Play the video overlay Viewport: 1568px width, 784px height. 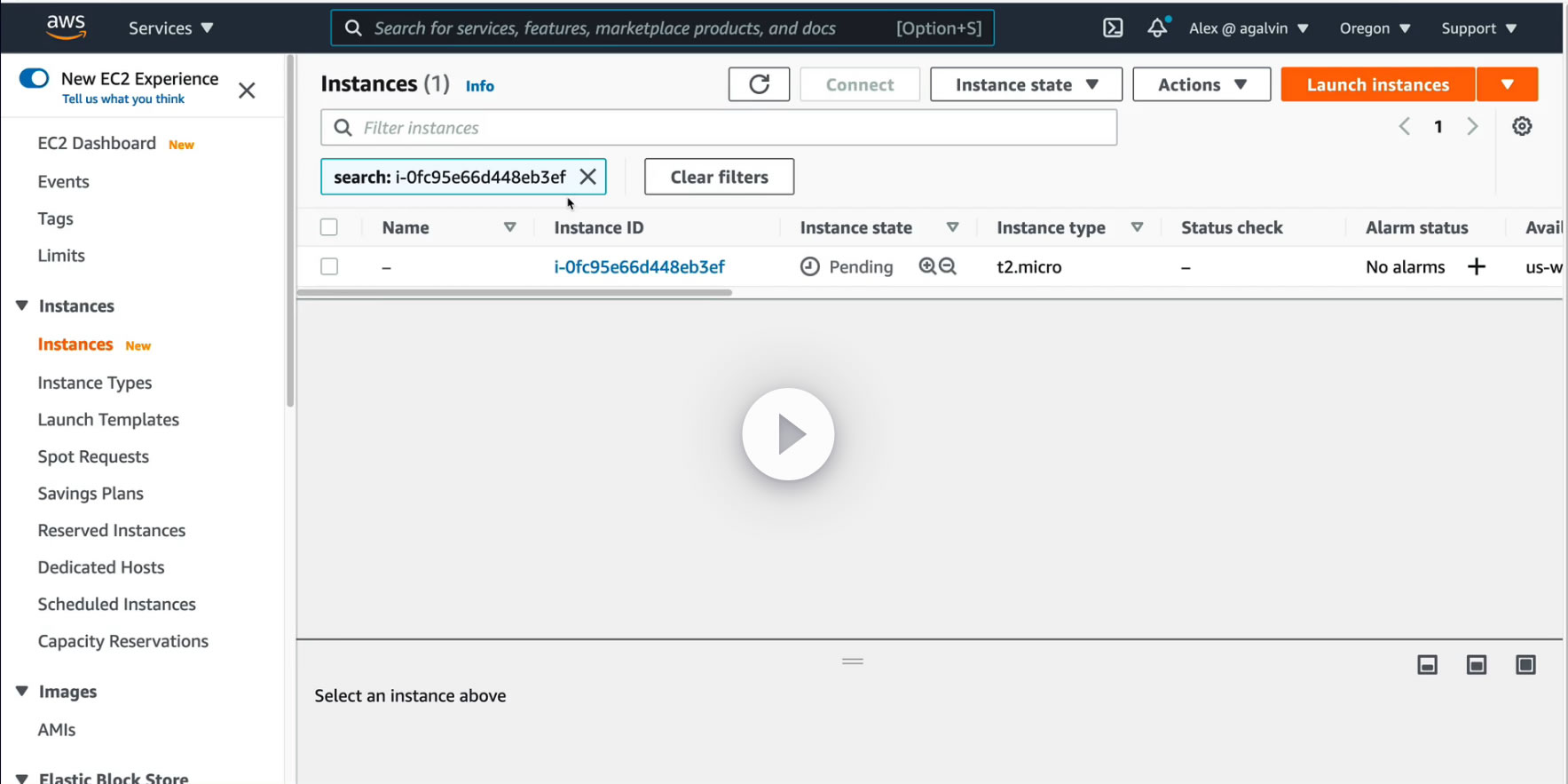(788, 434)
